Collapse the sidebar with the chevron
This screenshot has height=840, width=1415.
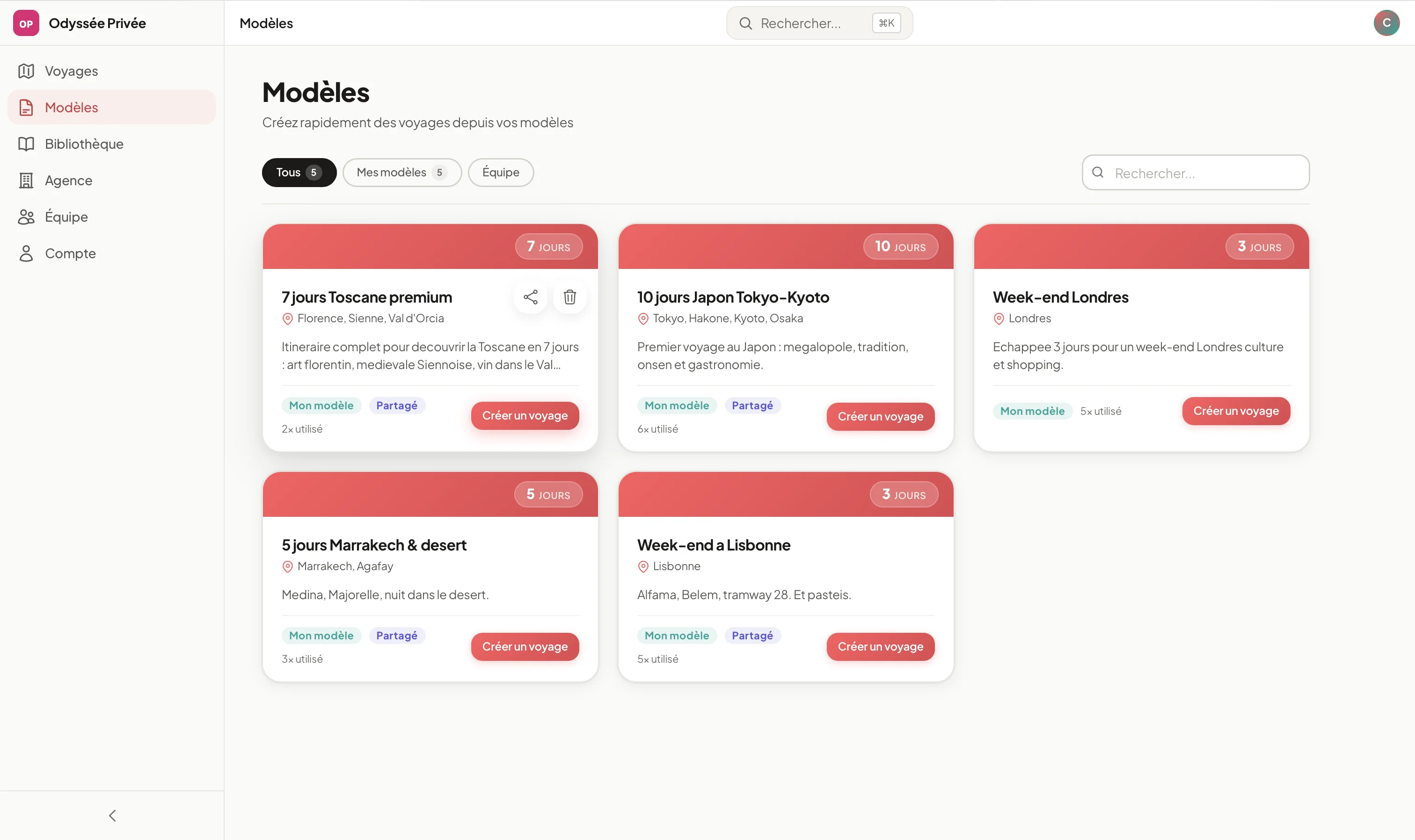pos(111,815)
